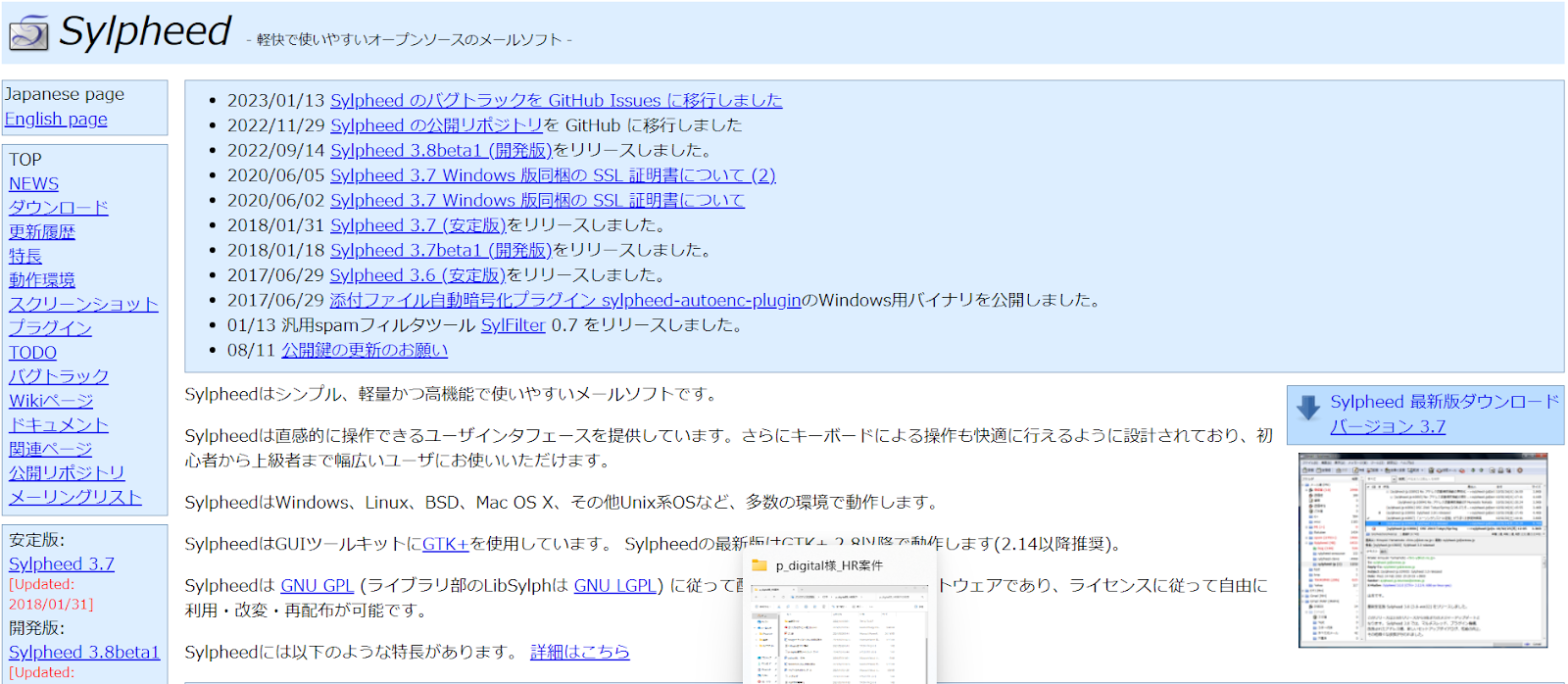The height and width of the screenshot is (684, 1568).
Task: Open the メーリングリスト sidebar link
Action: [x=75, y=496]
